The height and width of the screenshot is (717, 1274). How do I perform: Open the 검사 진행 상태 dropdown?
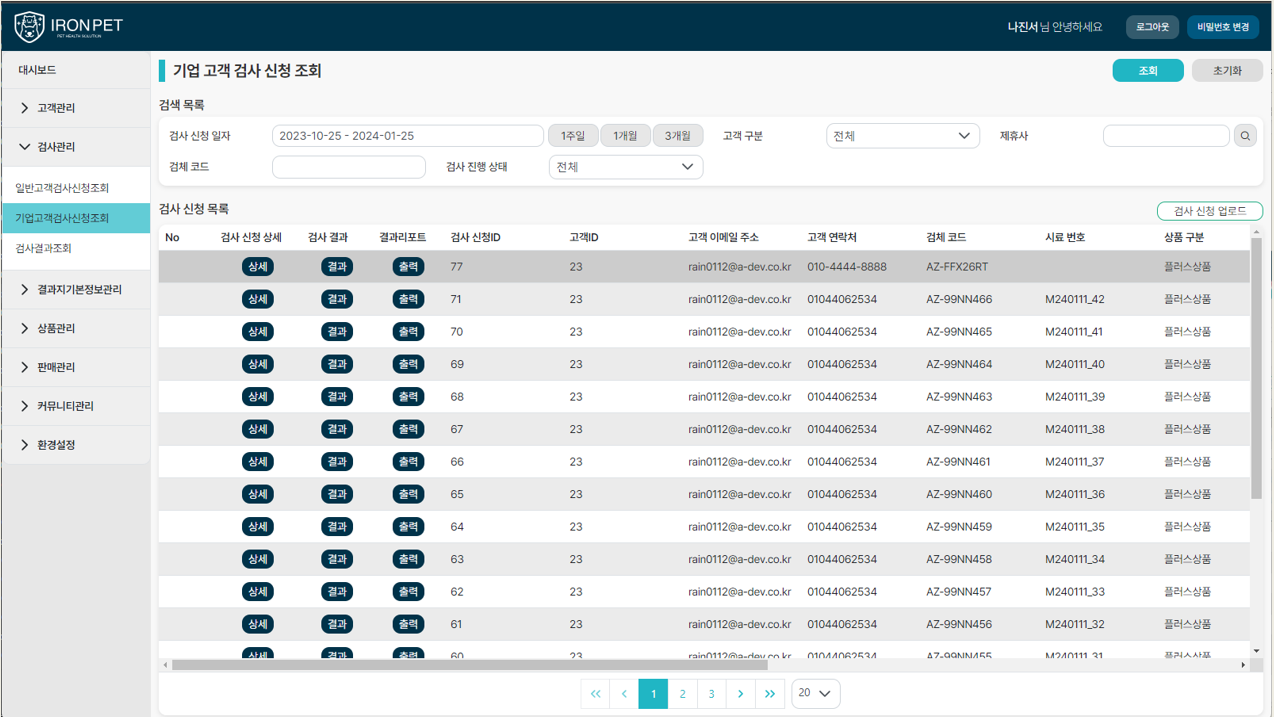coord(625,167)
